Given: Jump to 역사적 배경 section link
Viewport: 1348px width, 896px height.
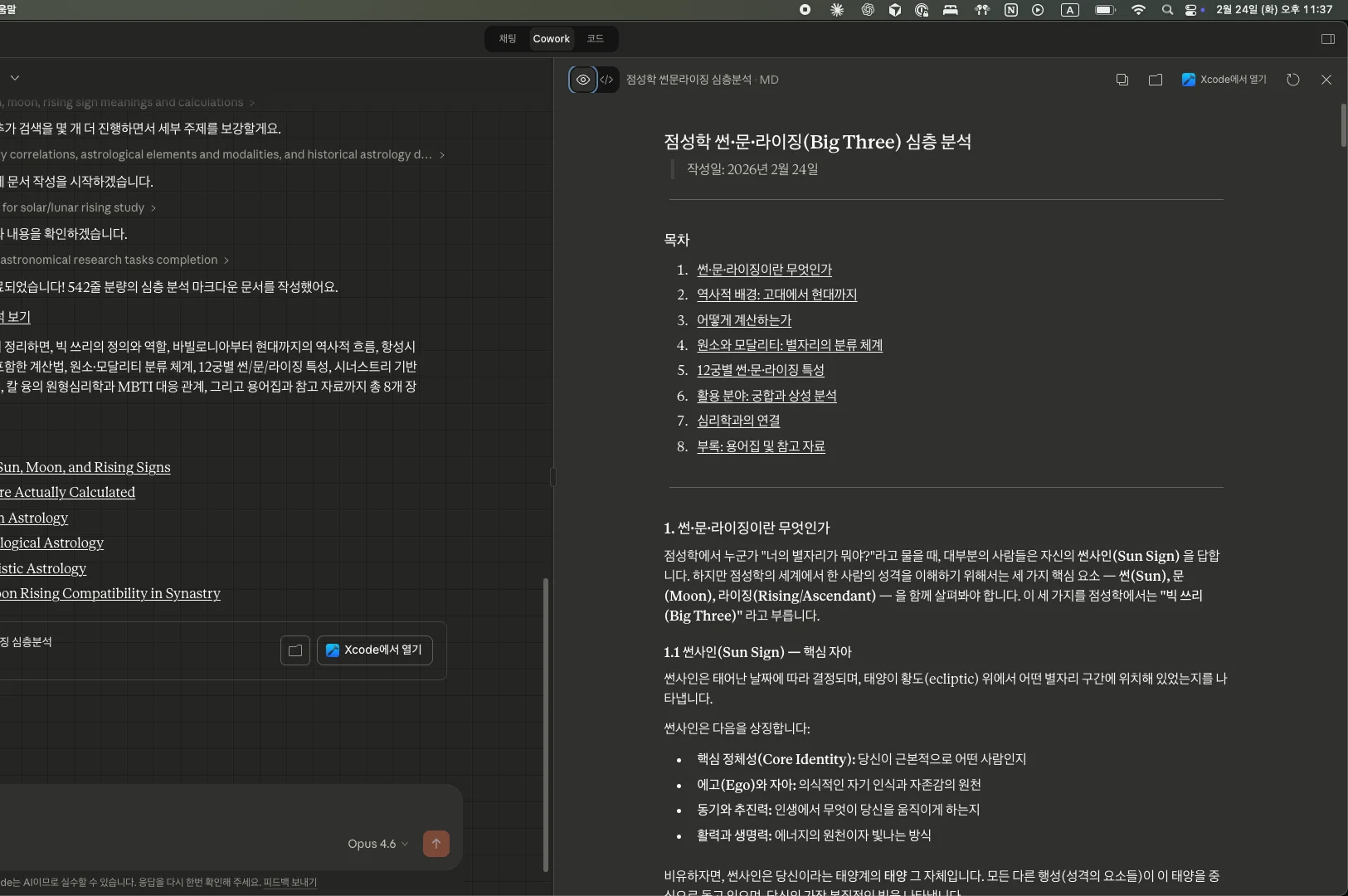Looking at the screenshot, I should pos(776,295).
